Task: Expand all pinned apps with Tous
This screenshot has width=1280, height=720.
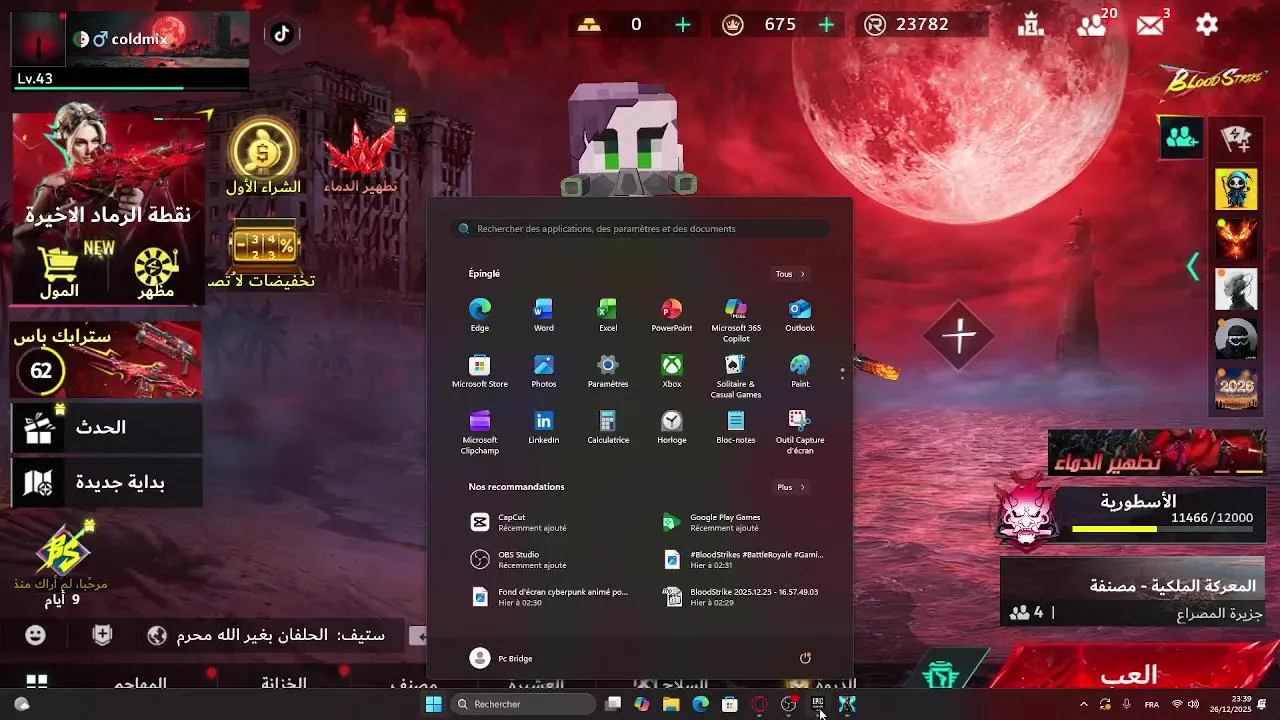Action: (x=790, y=274)
